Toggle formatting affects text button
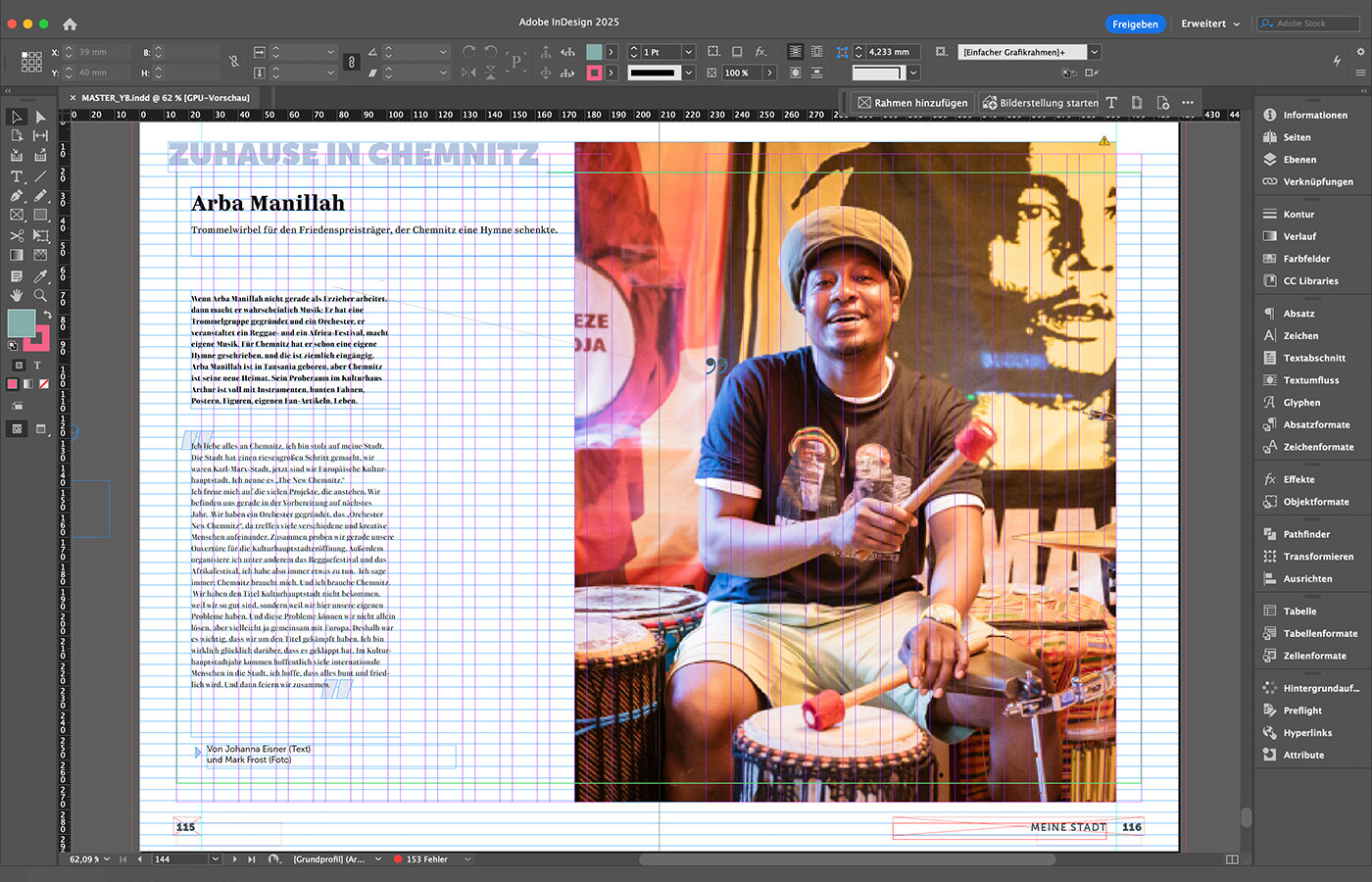 (x=37, y=366)
